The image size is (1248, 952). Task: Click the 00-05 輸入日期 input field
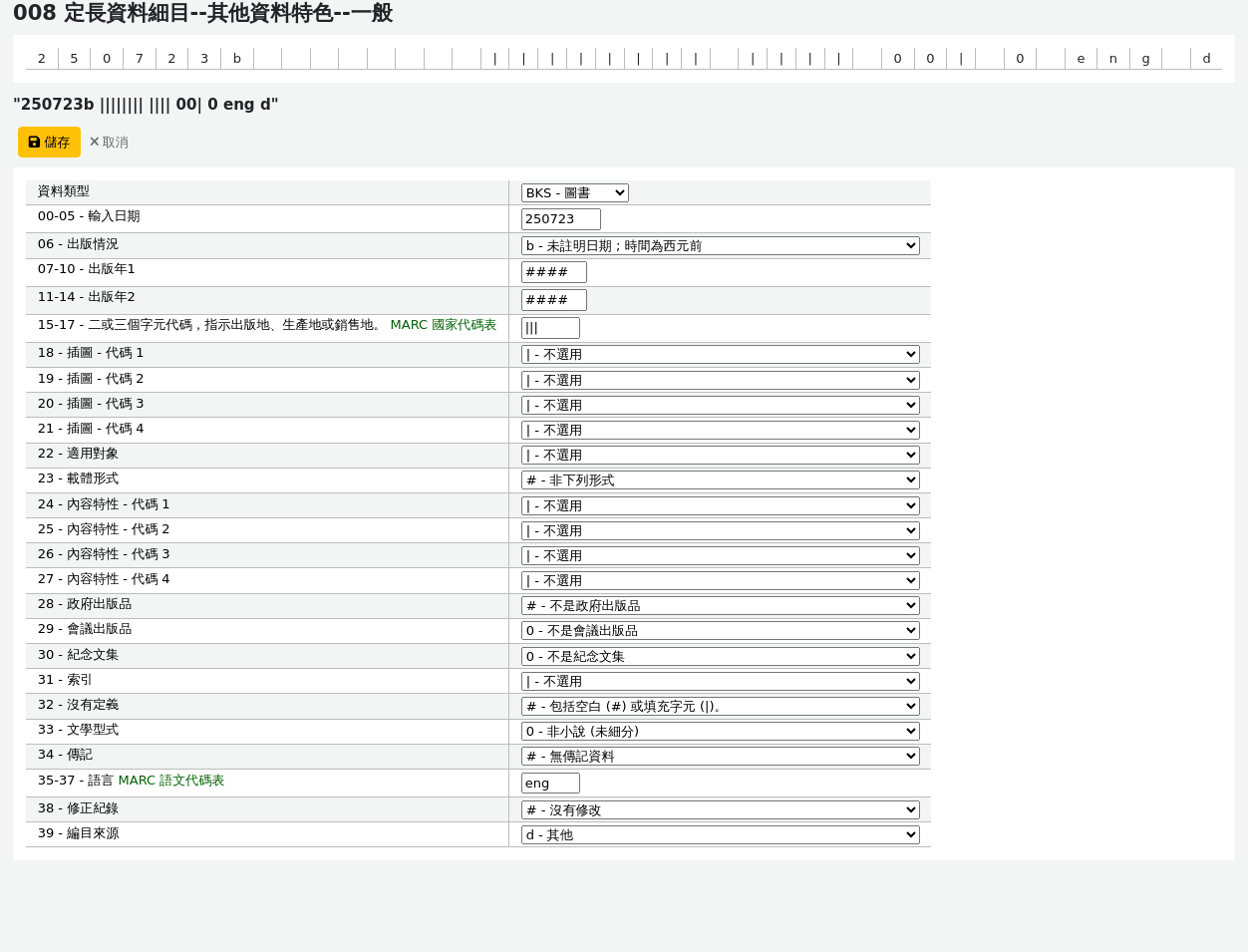coord(561,219)
